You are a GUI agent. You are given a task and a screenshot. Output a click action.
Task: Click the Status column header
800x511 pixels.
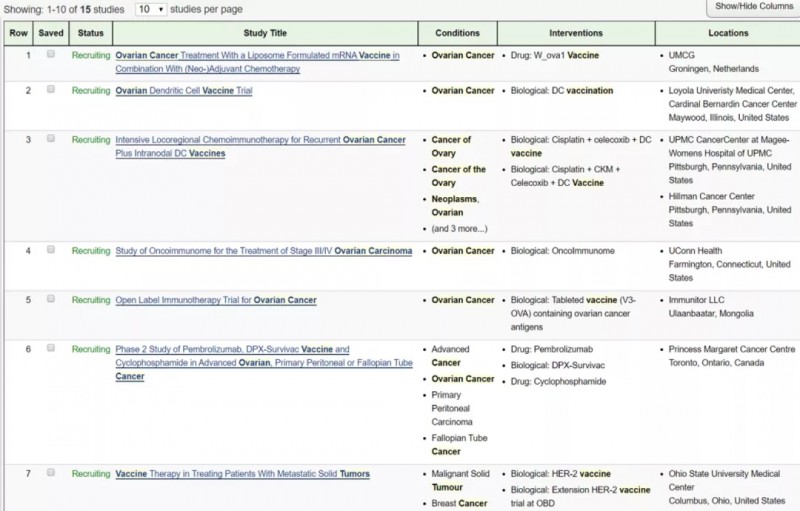(x=90, y=33)
